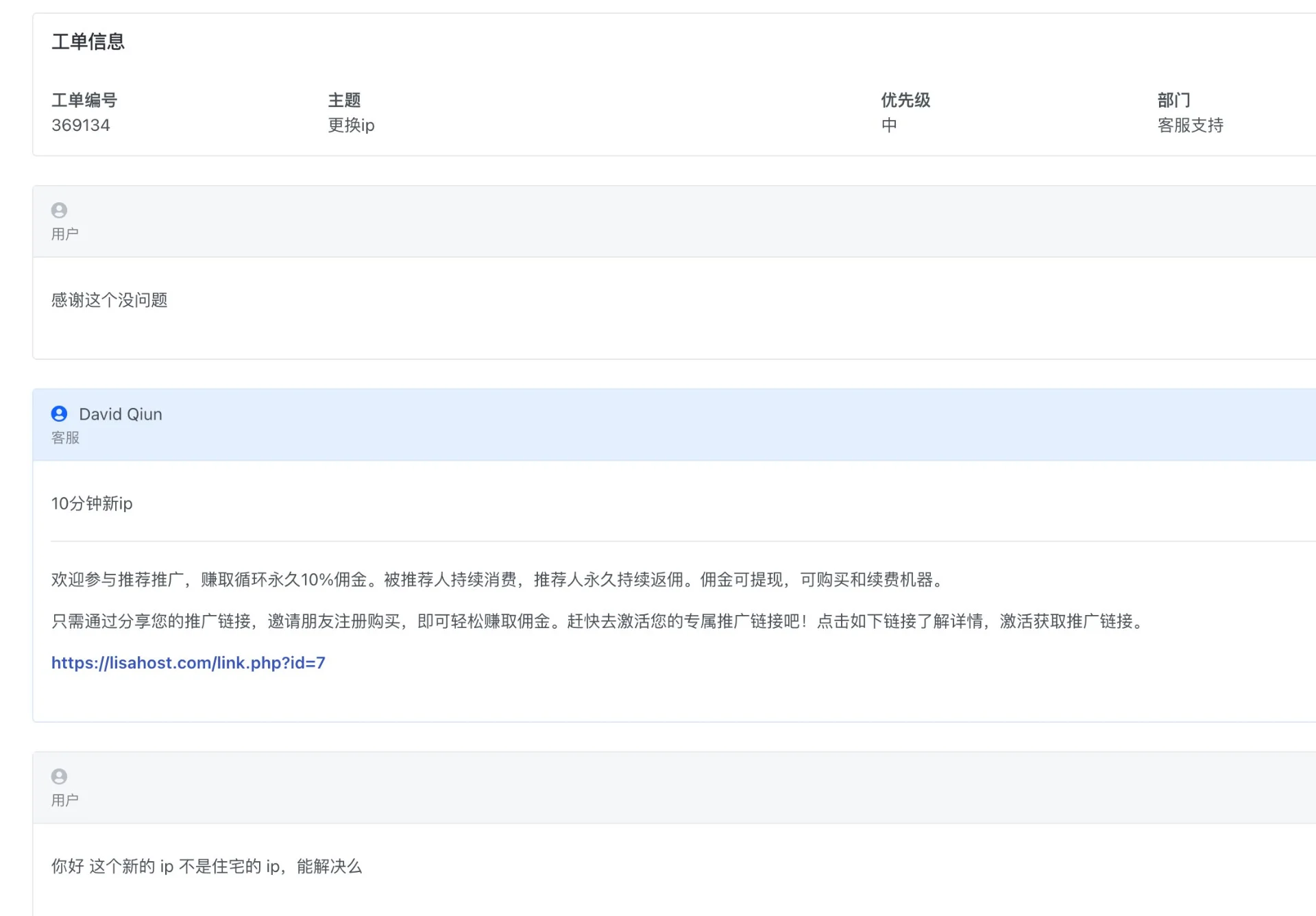Click the message '你好 这个新的 ip 不是住宅的 ip'
Image resolution: width=1316 pixels, height=916 pixels.
[x=206, y=866]
